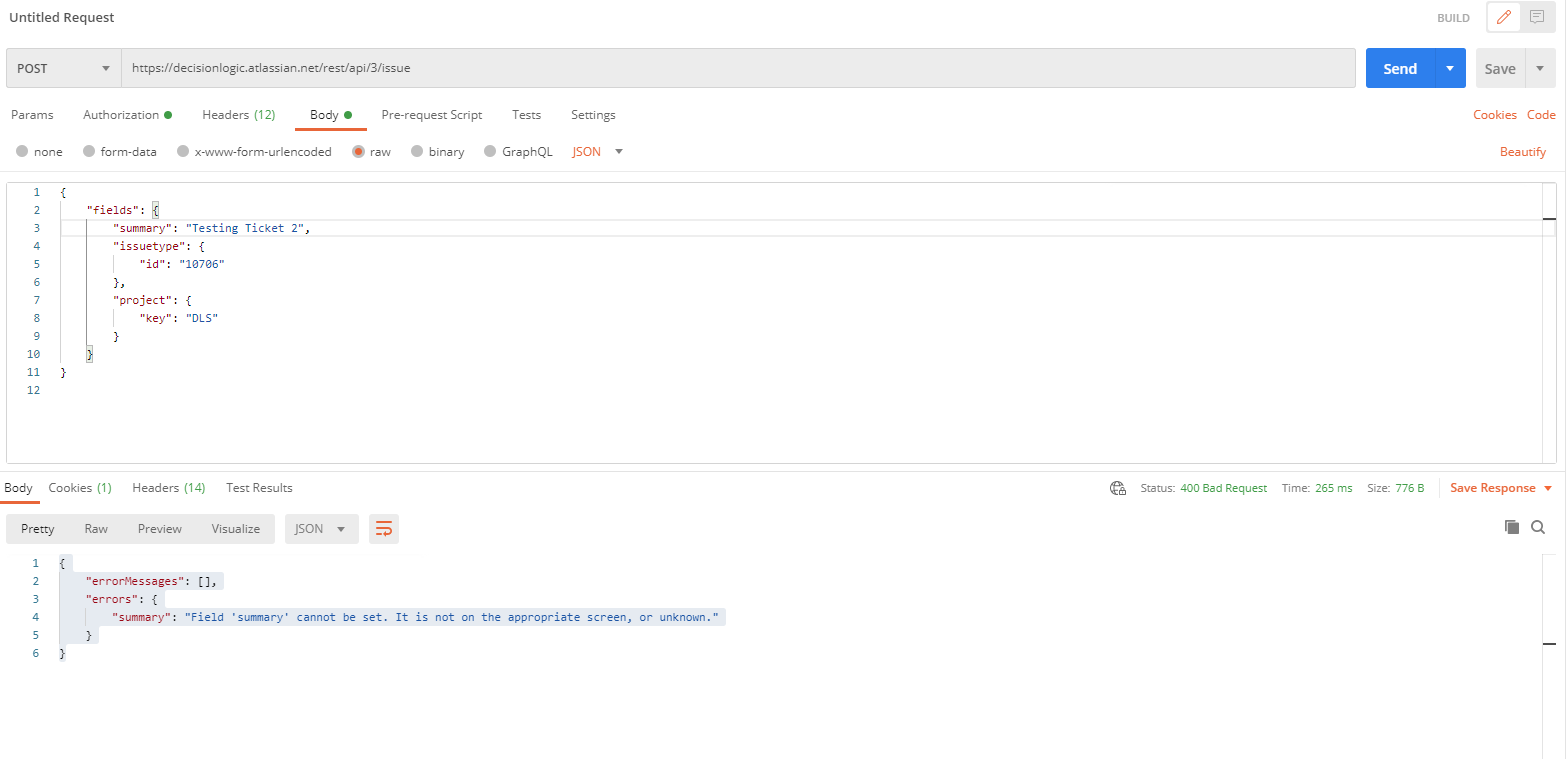Select the GraphQL body type
The image size is (1566, 759).
tap(518, 151)
